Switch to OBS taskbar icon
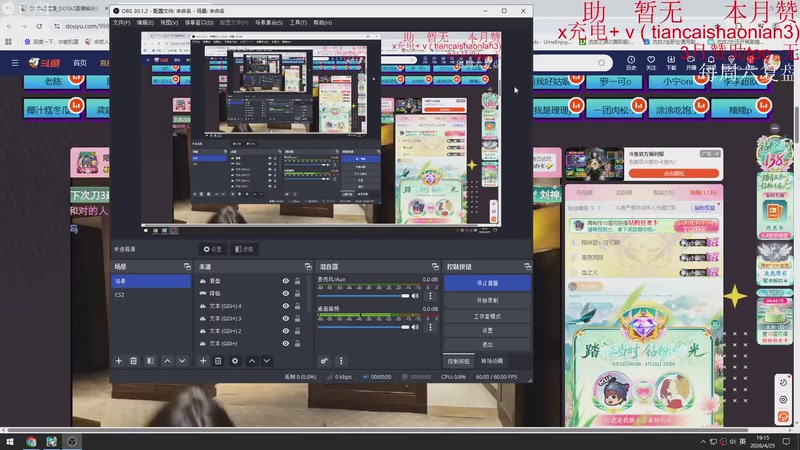The width and height of the screenshot is (800, 450). [x=72, y=441]
